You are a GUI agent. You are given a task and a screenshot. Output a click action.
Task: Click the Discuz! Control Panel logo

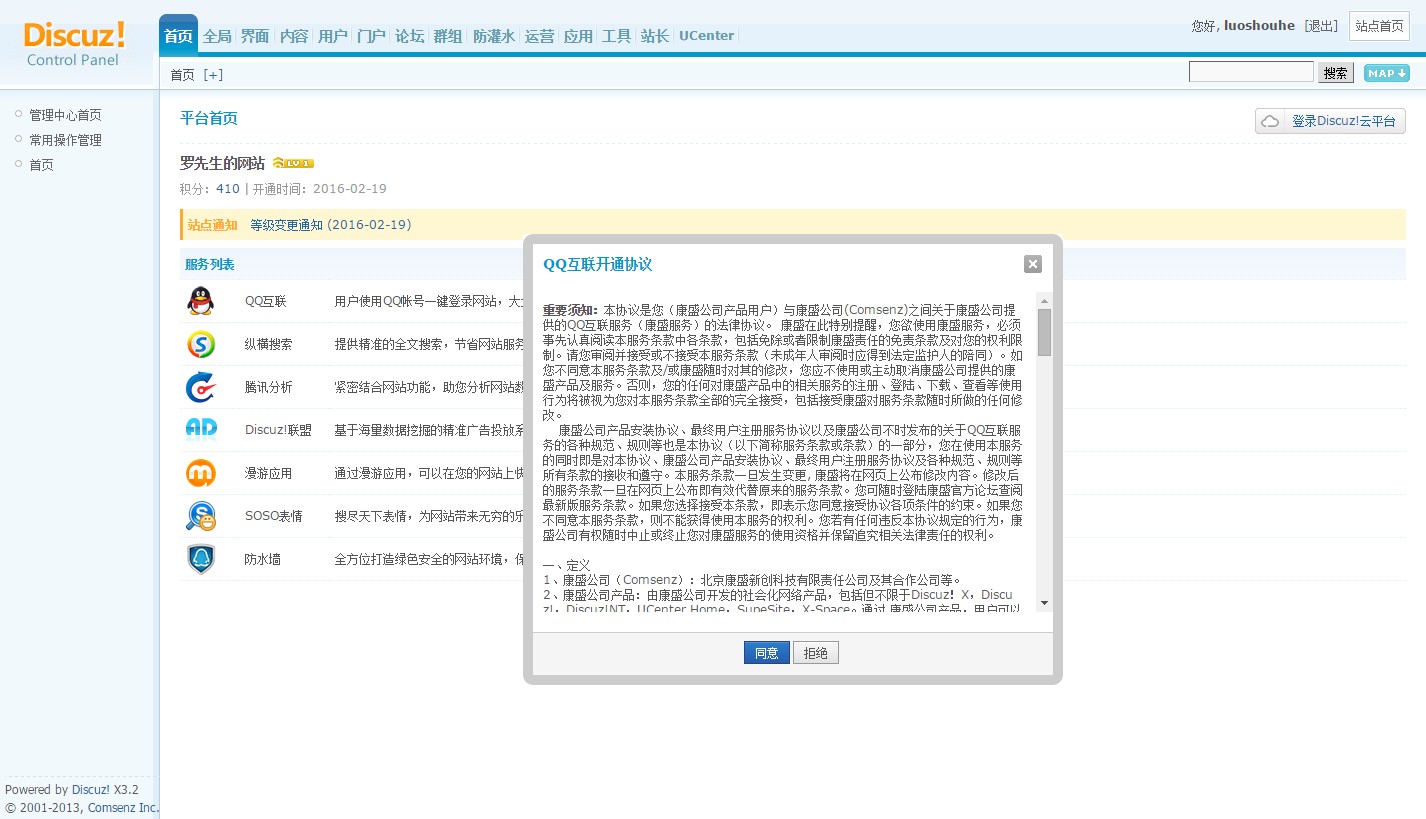coord(74,43)
